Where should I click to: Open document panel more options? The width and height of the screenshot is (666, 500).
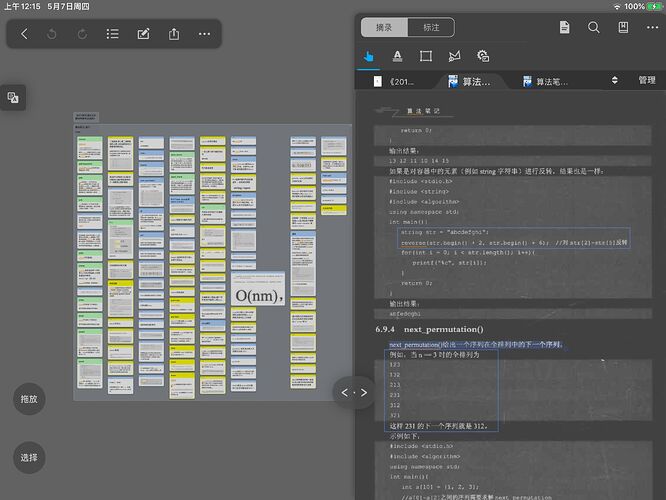coord(652,28)
